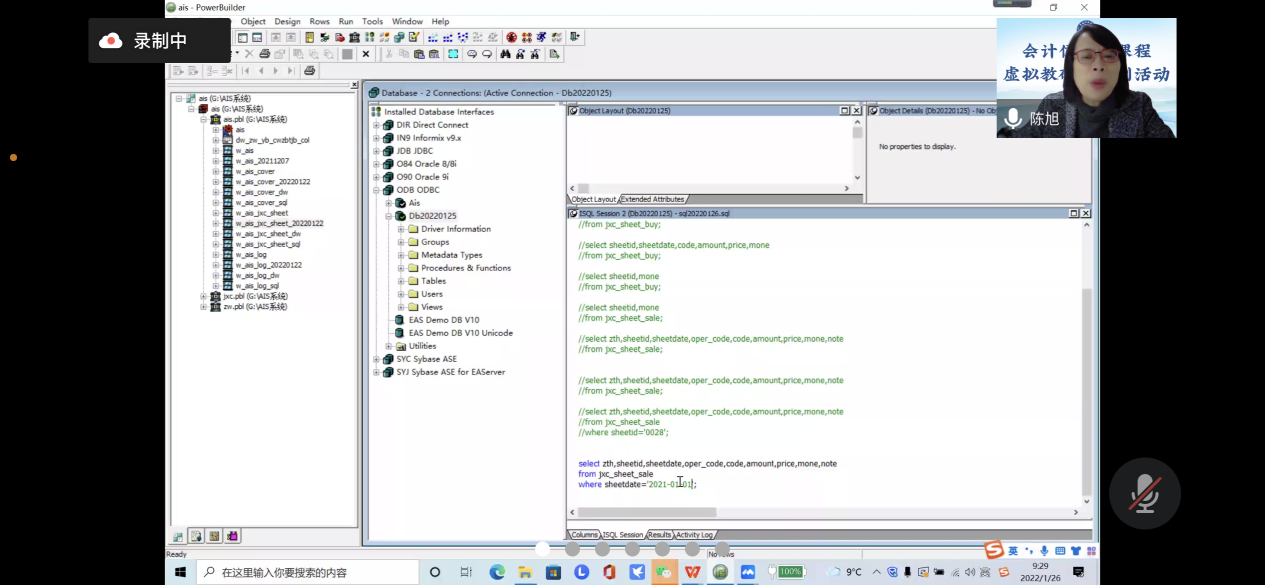This screenshot has height=585, width=1265.
Task: Switch to the Activity Log tab
Action: tap(694, 535)
